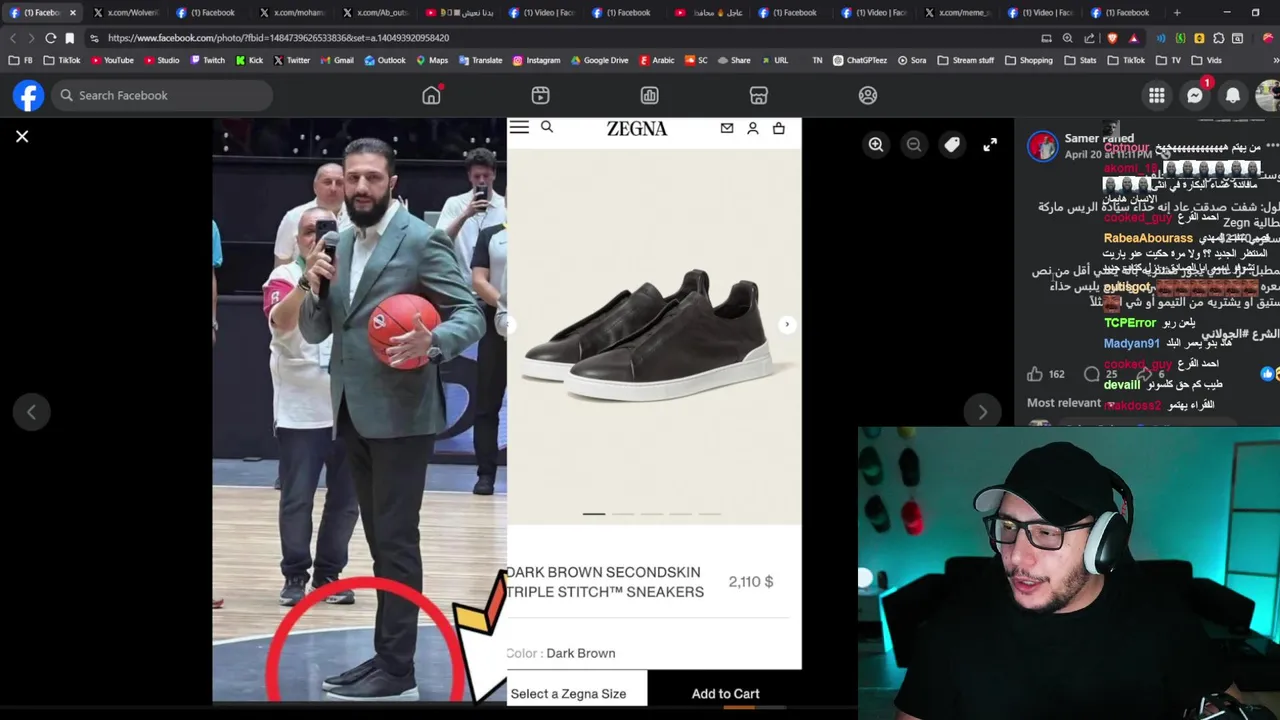Open the Facebook Home feed icon

(x=431, y=95)
